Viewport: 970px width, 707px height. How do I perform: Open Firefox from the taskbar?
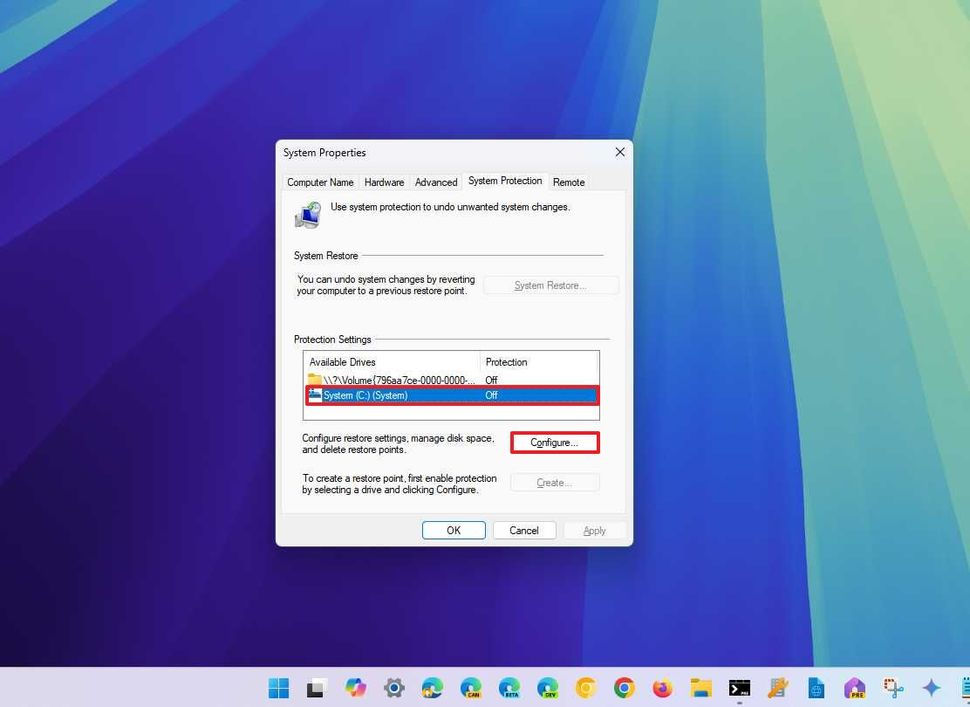point(661,688)
